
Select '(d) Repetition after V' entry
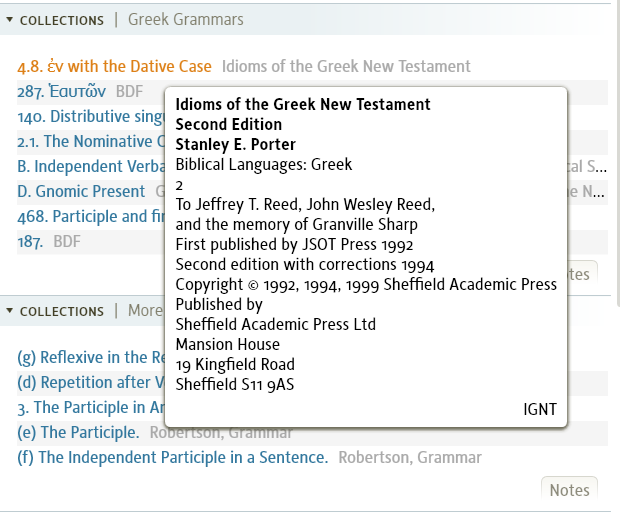[90, 383]
